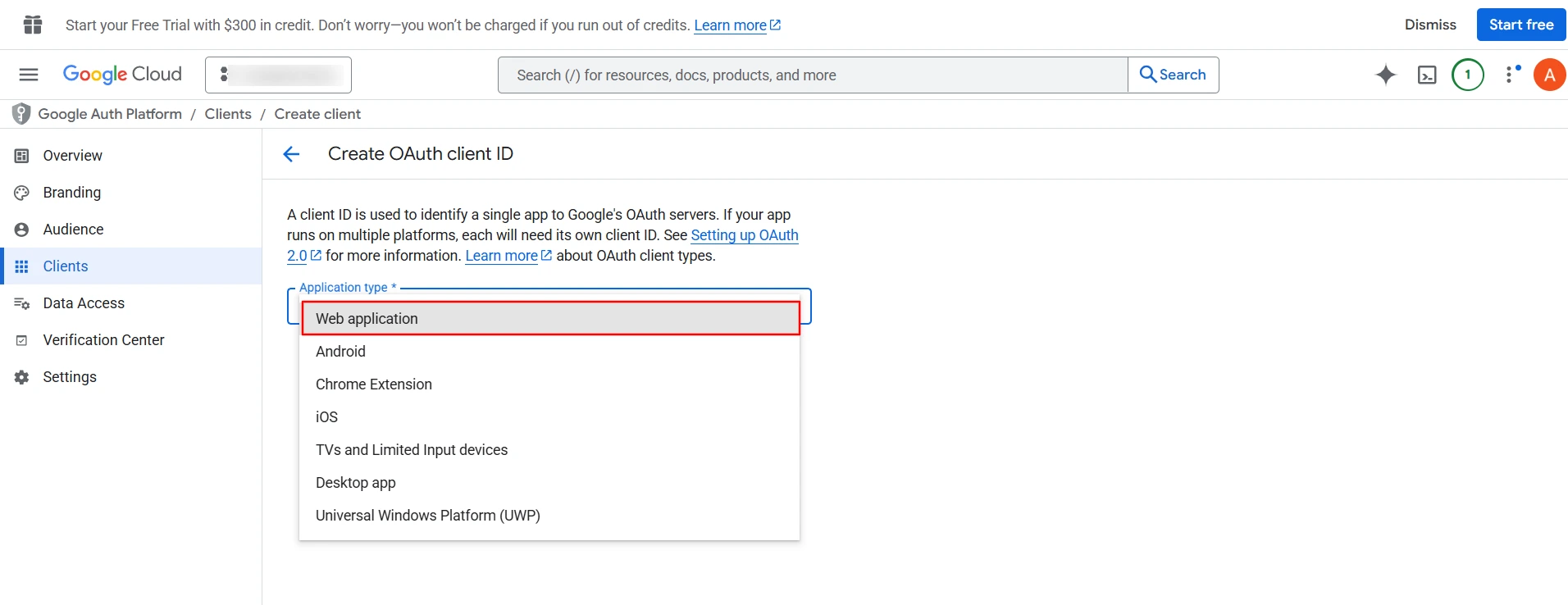Click the Create OAuth client ID heading
Viewport: 1568px width, 605px height.
421,154
